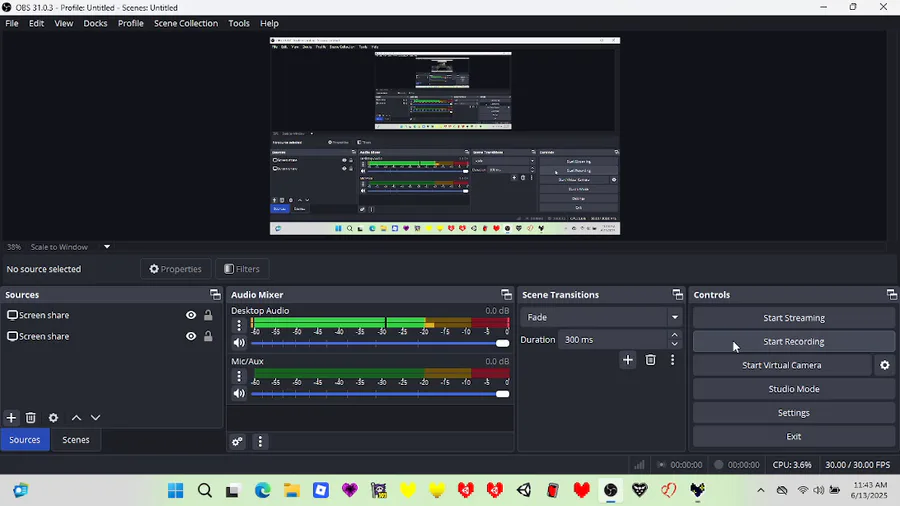This screenshot has height=506, width=900.
Task: Open the File menu
Action: coord(11,24)
